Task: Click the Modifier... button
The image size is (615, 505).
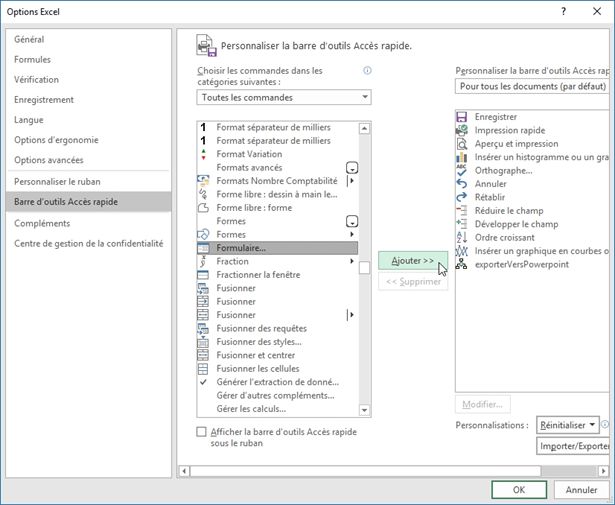Action: point(482,404)
